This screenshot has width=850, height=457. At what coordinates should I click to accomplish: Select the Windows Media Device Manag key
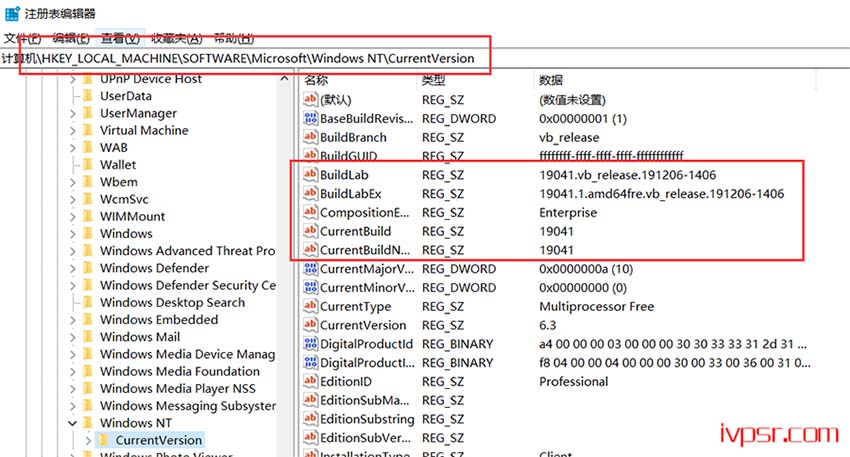click(188, 354)
